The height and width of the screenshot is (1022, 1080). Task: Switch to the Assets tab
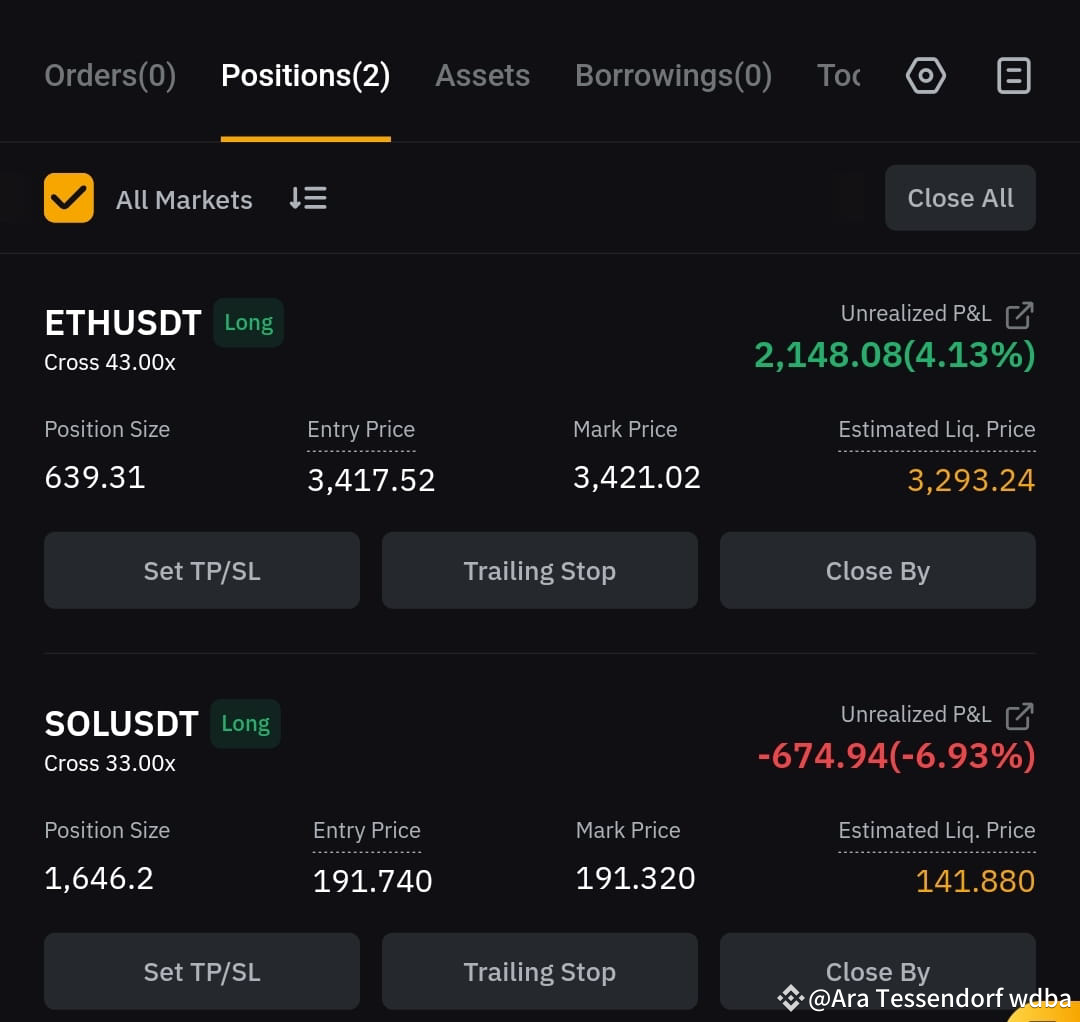point(482,75)
